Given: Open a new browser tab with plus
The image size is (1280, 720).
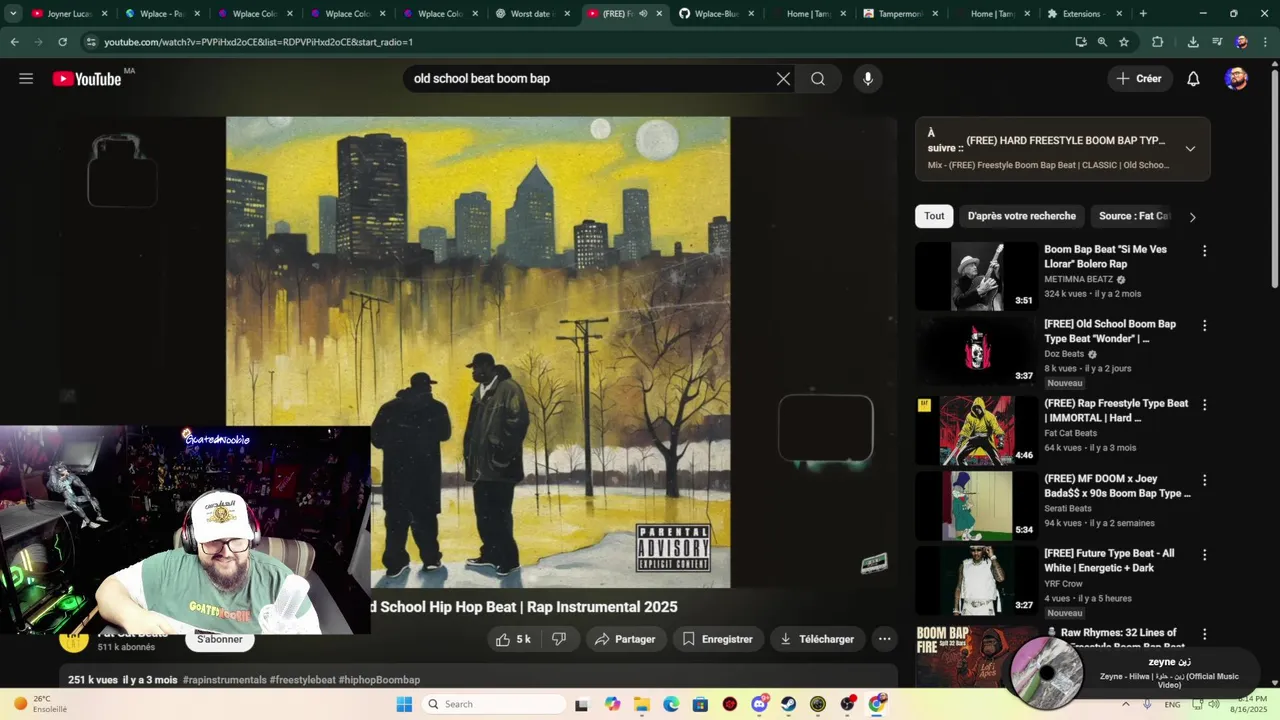Looking at the screenshot, I should tap(1143, 14).
